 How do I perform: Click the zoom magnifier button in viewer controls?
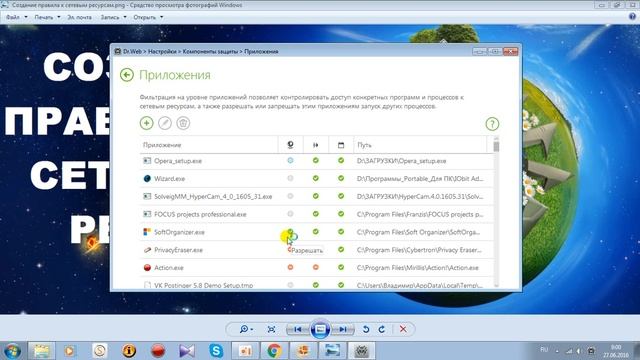[246, 329]
